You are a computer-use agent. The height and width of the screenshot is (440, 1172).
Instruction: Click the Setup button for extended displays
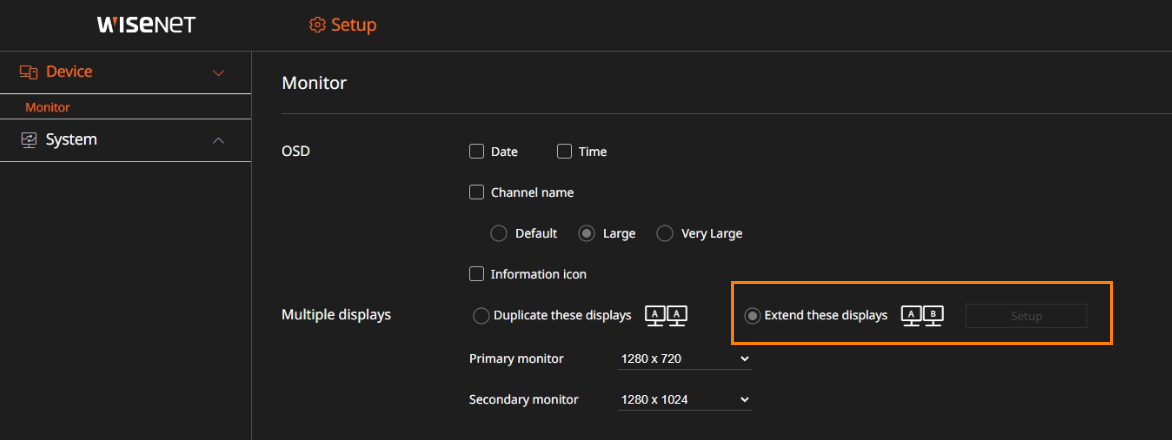click(1026, 316)
